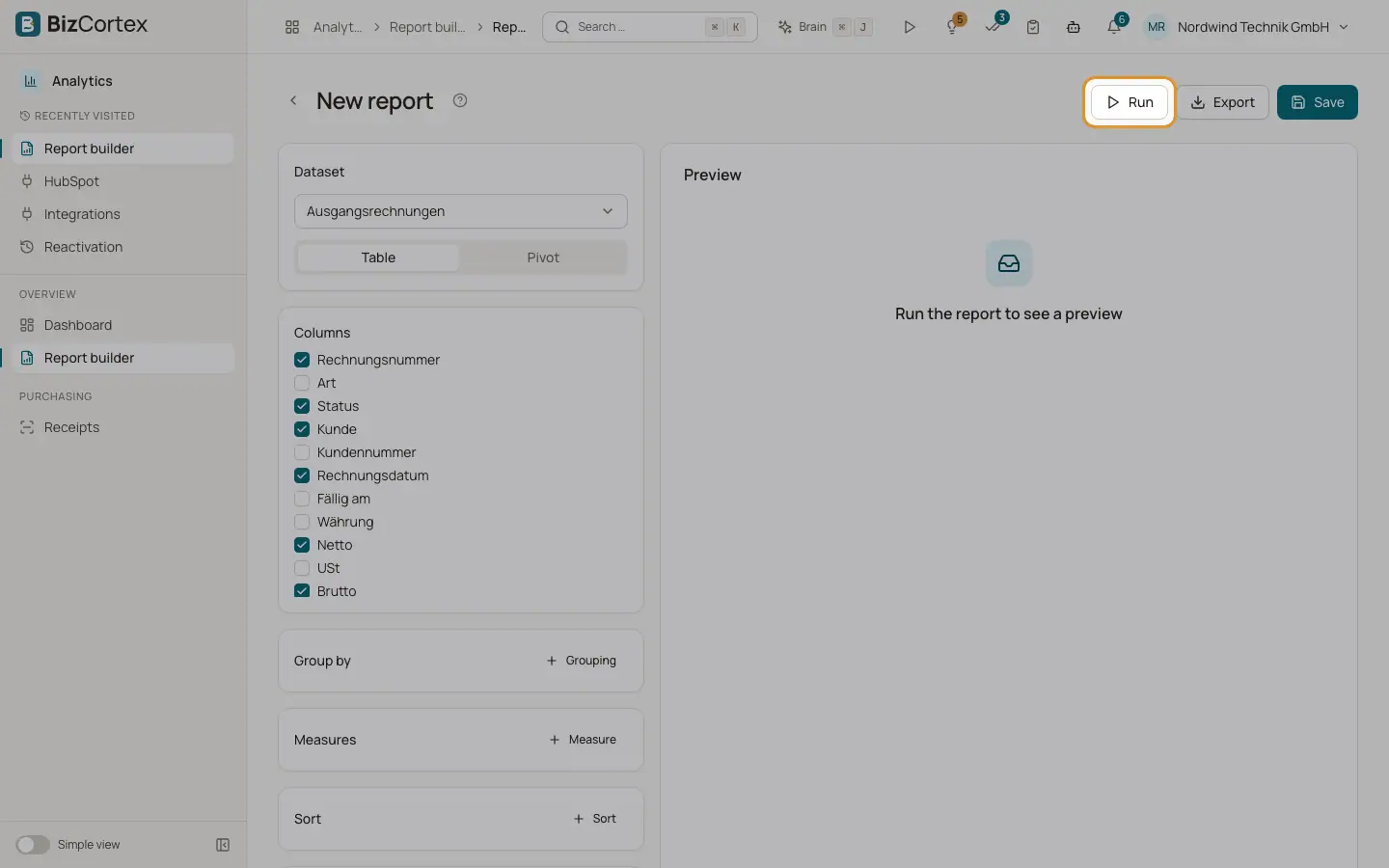The image size is (1389, 868).
Task: Open the clipboard tasks icon
Action: point(1033,27)
